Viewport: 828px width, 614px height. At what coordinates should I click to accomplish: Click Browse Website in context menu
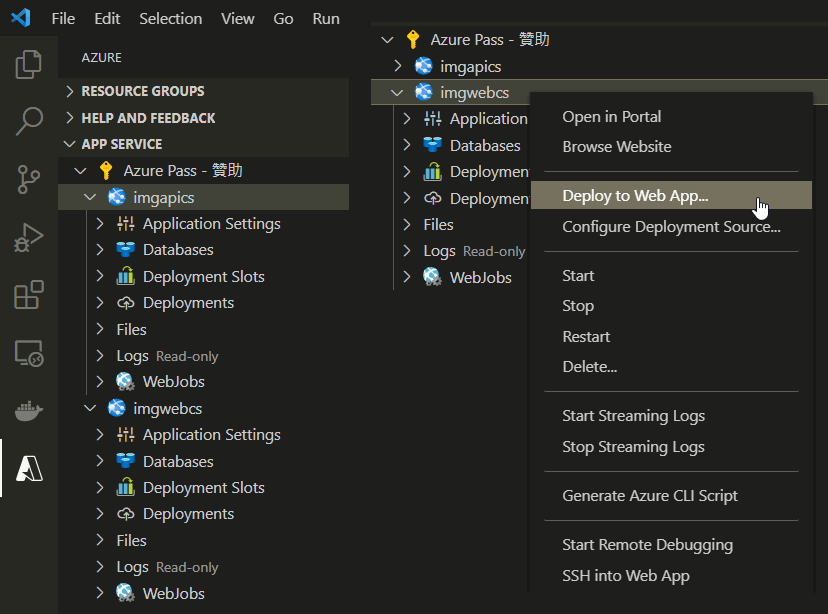coord(616,147)
